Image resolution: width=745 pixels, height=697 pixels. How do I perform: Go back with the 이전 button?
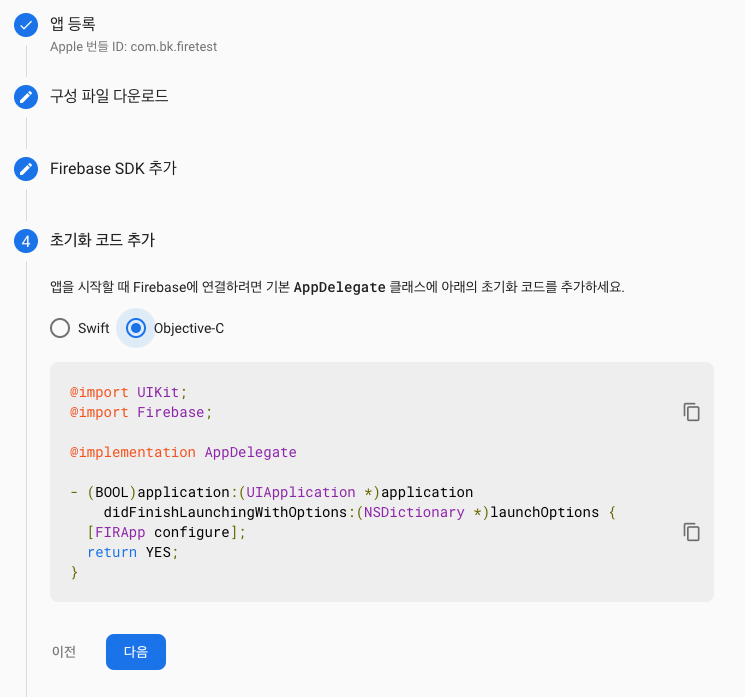point(64,652)
